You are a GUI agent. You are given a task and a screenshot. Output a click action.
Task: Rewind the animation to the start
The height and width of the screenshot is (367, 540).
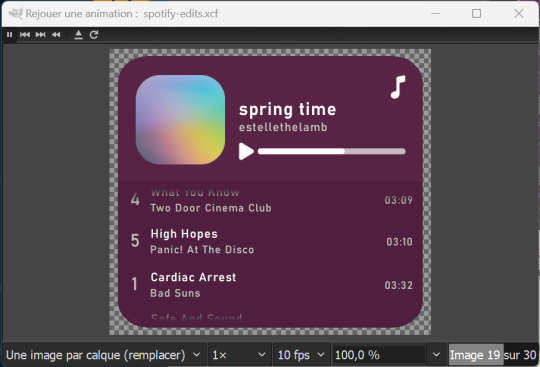click(56, 34)
